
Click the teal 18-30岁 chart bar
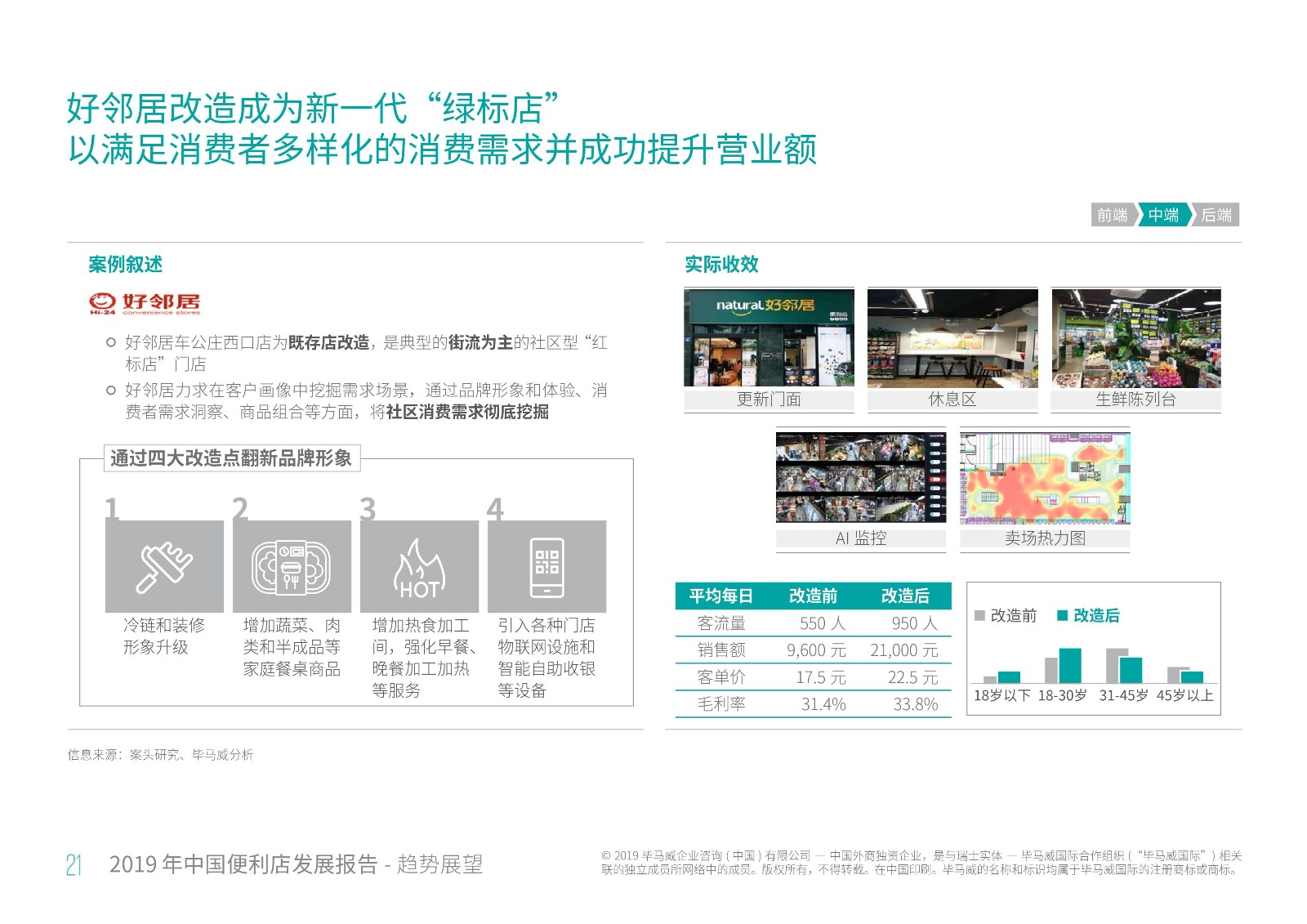pos(1070,665)
